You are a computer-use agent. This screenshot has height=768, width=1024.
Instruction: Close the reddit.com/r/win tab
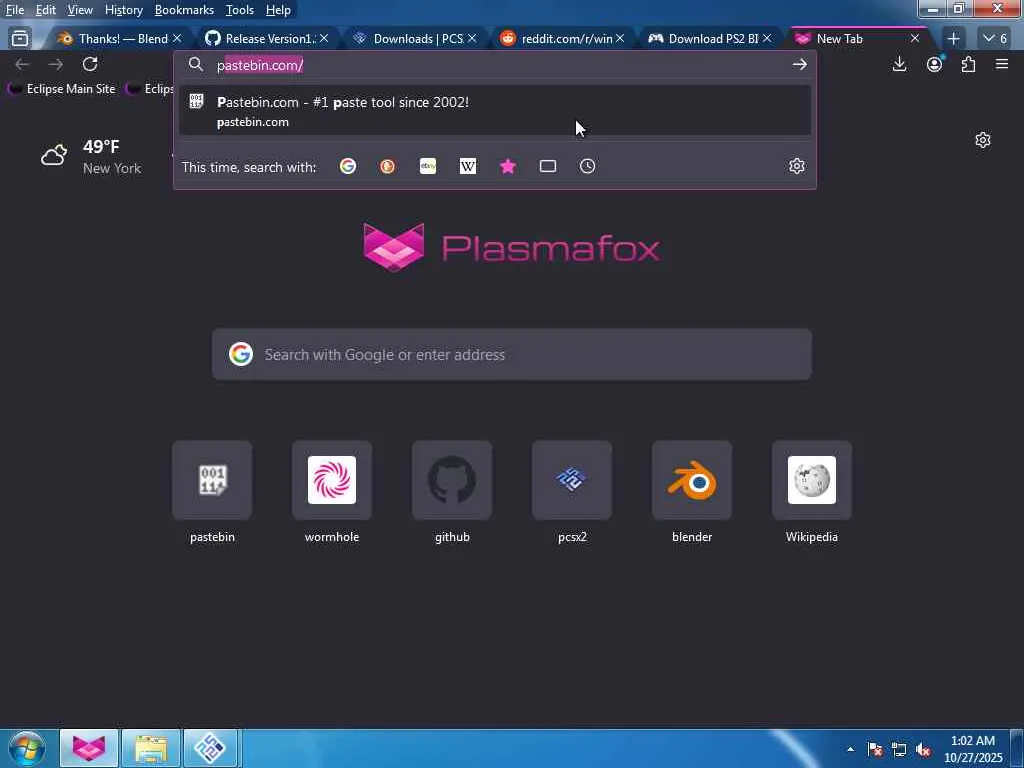tap(620, 39)
